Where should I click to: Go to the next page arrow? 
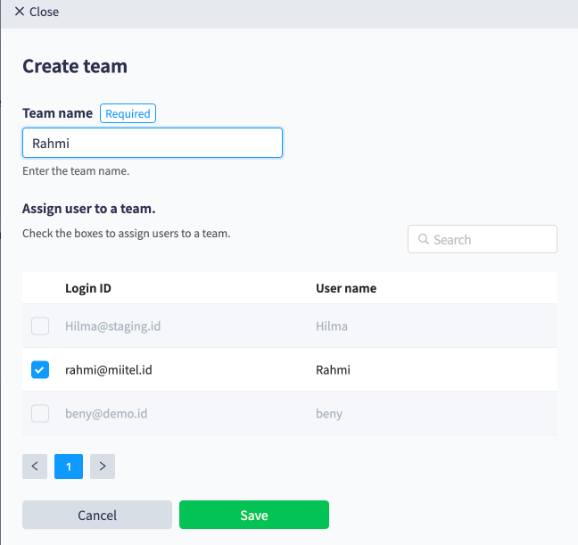[x=102, y=466]
